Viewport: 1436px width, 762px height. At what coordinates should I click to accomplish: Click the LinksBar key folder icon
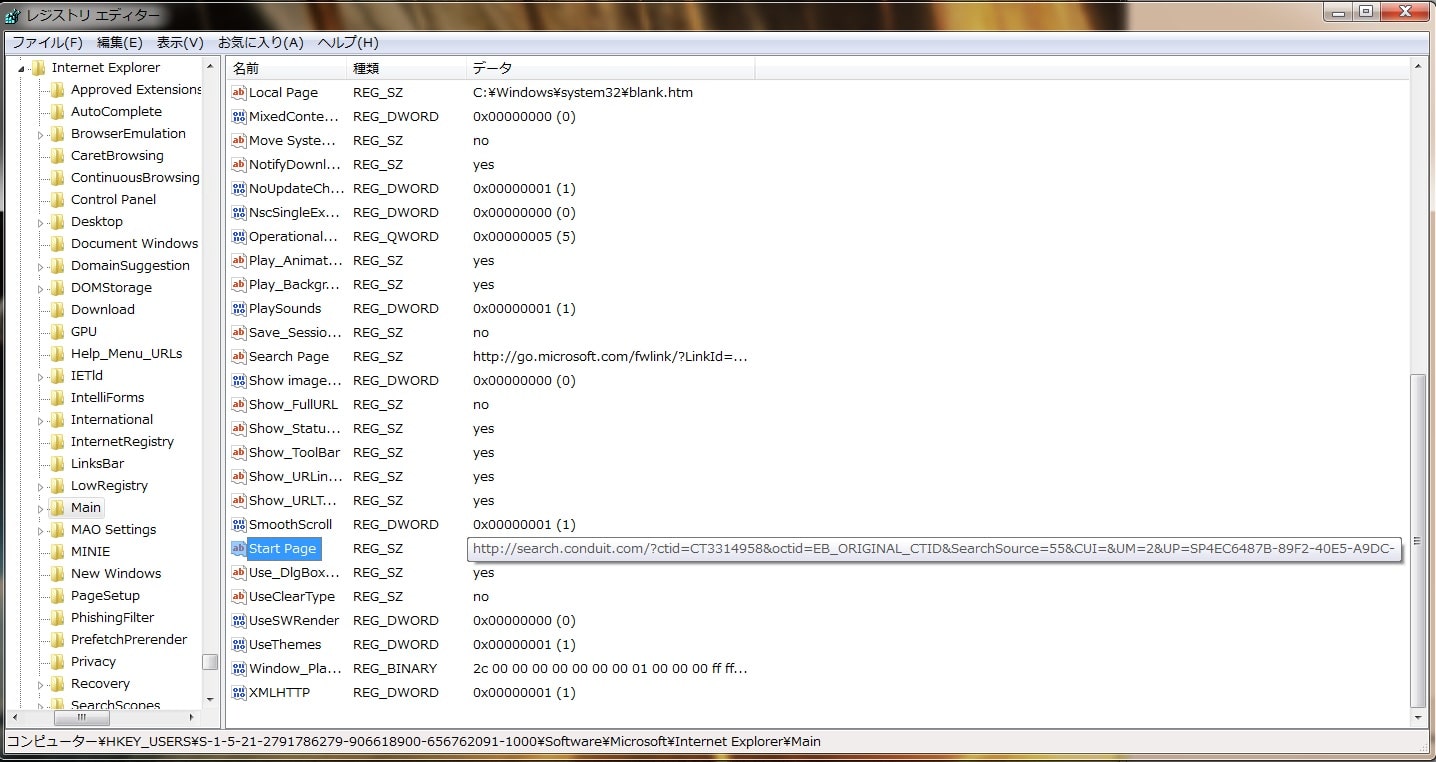[58, 463]
